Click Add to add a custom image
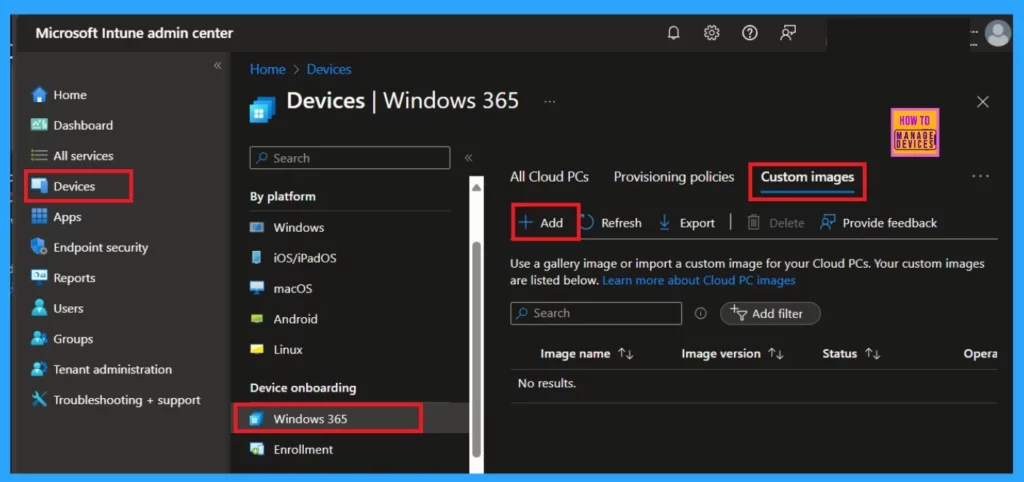1024x482 pixels. (541, 223)
